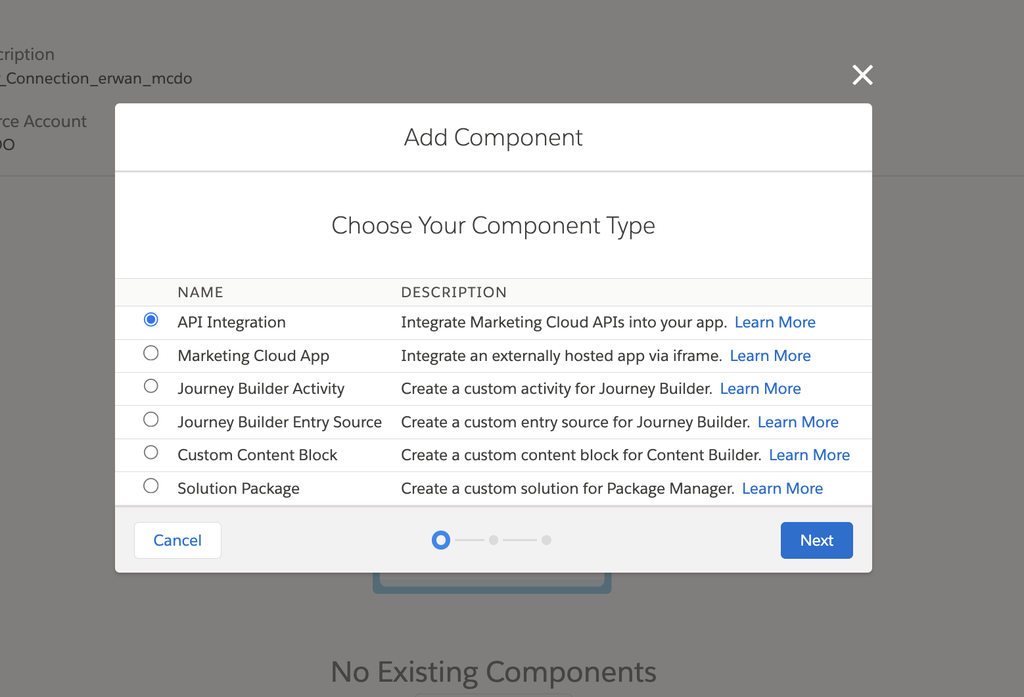Click 'Create a custom solution for Package Manager' text
Viewport: 1024px width, 697px height.
click(x=568, y=489)
